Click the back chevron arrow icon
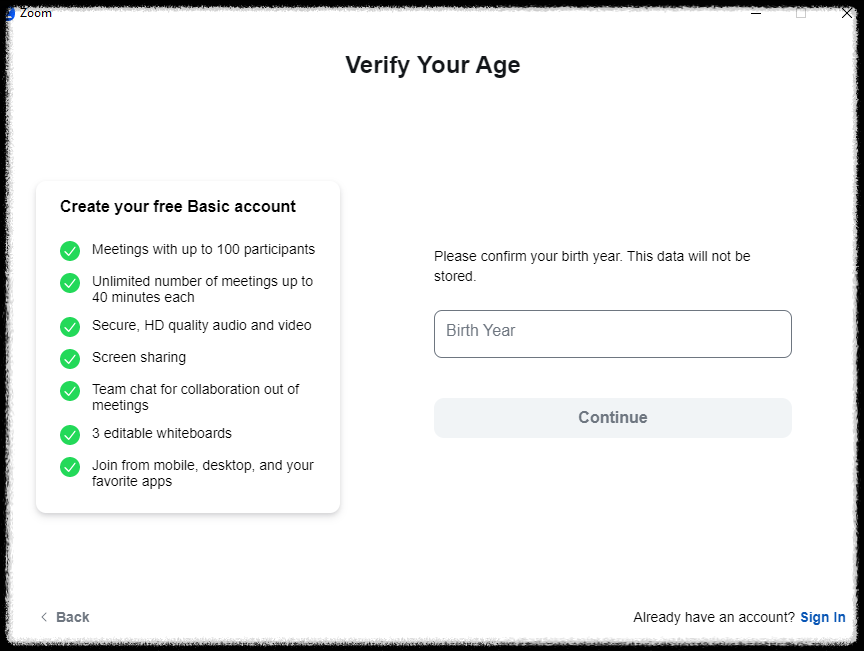This screenshot has height=651, width=864. tap(43, 617)
